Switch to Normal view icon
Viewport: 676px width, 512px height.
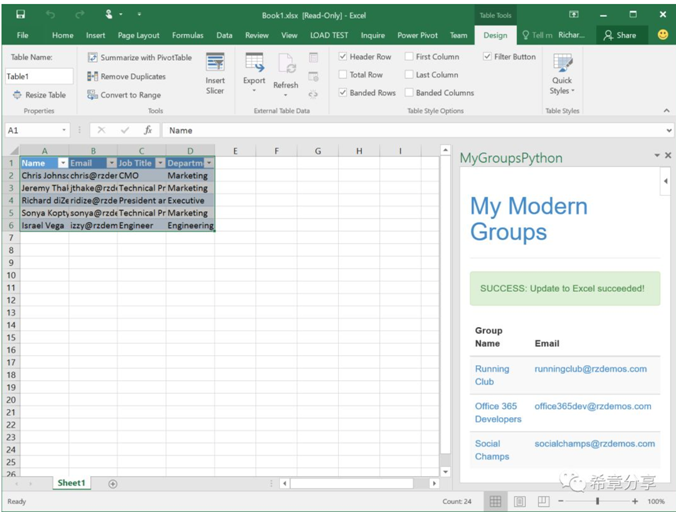coord(495,501)
